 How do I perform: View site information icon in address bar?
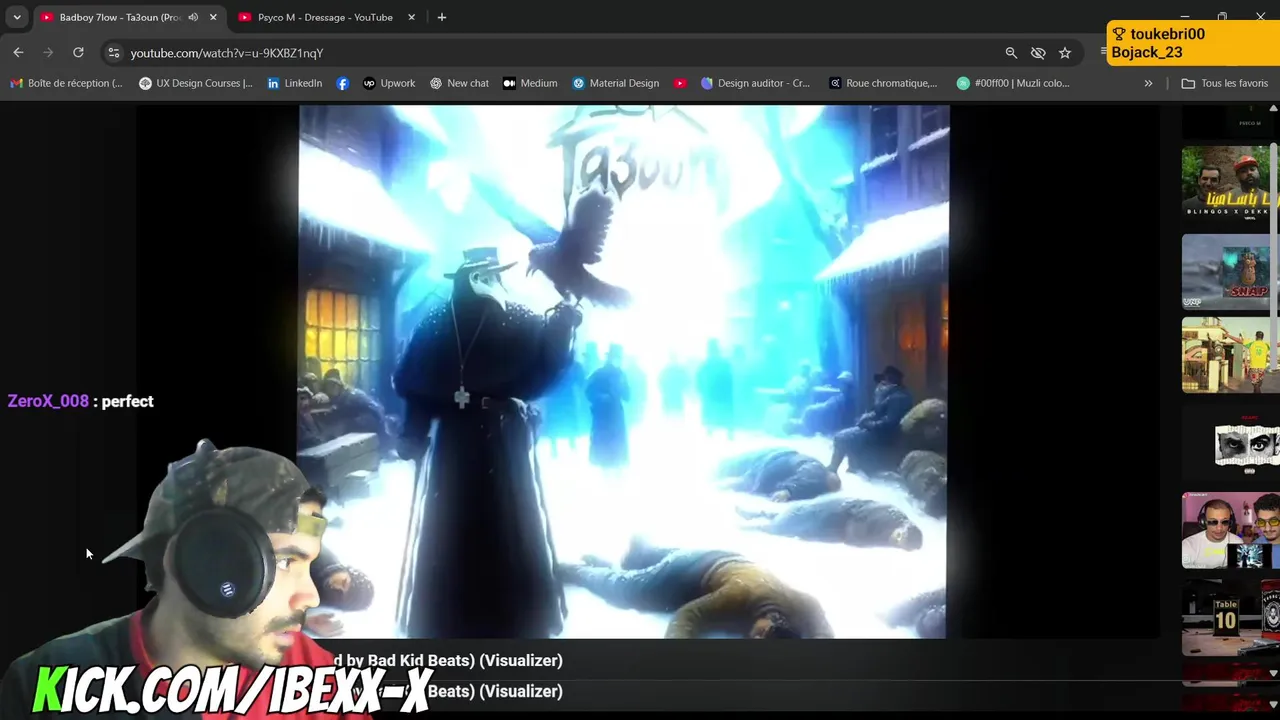click(x=114, y=53)
